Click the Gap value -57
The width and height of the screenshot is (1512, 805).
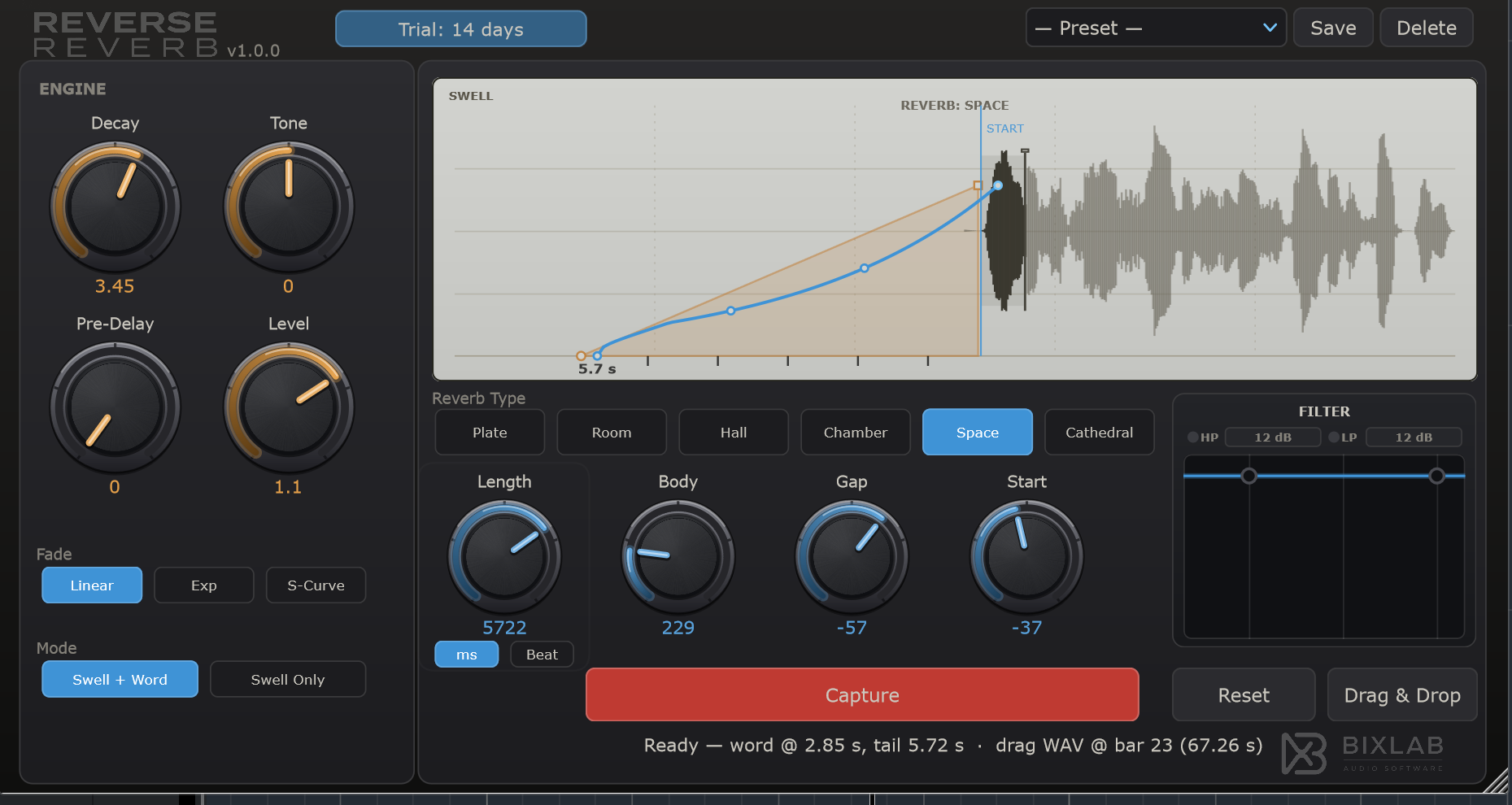point(852,628)
